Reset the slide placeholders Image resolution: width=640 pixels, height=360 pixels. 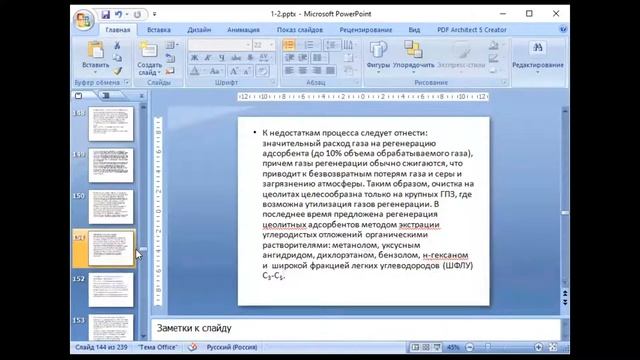(171, 58)
